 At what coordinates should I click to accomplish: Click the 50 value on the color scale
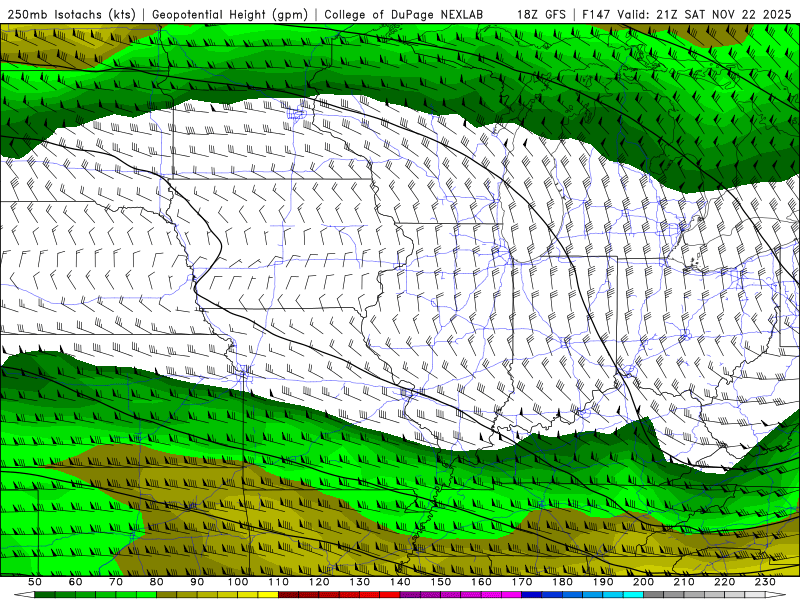(35, 582)
